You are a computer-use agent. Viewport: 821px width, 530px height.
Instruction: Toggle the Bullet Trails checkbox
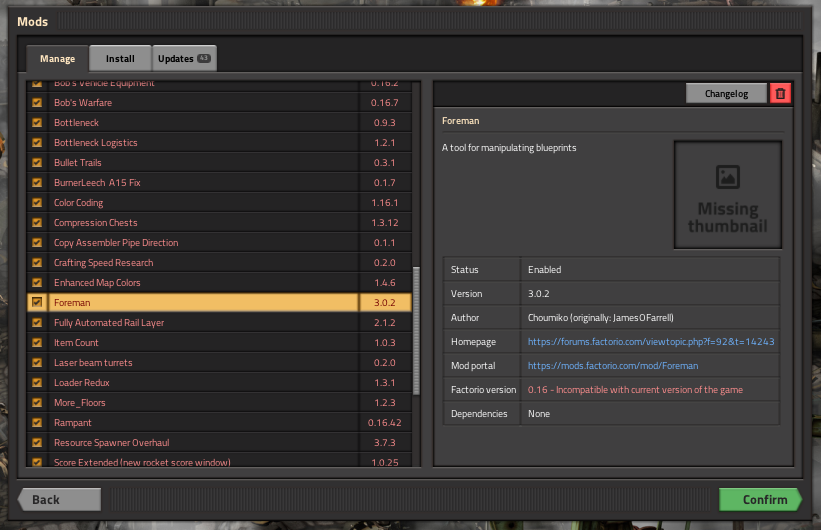coord(37,162)
